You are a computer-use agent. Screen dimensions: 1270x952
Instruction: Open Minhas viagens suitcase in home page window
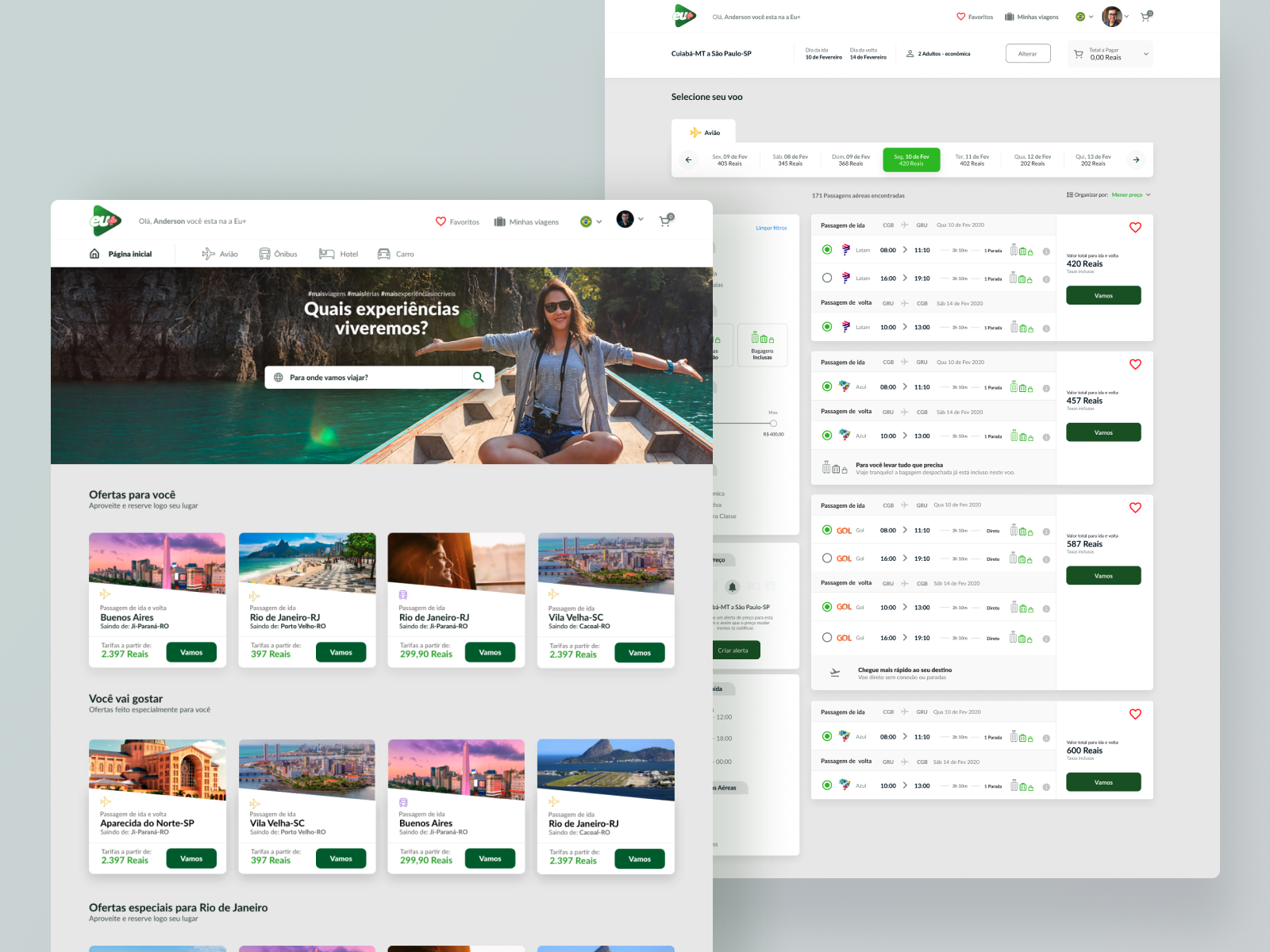[500, 222]
